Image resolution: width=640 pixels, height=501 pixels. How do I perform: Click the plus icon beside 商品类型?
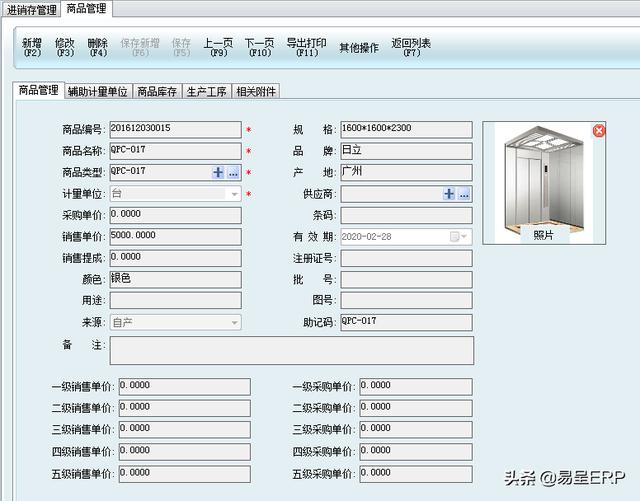click(219, 173)
